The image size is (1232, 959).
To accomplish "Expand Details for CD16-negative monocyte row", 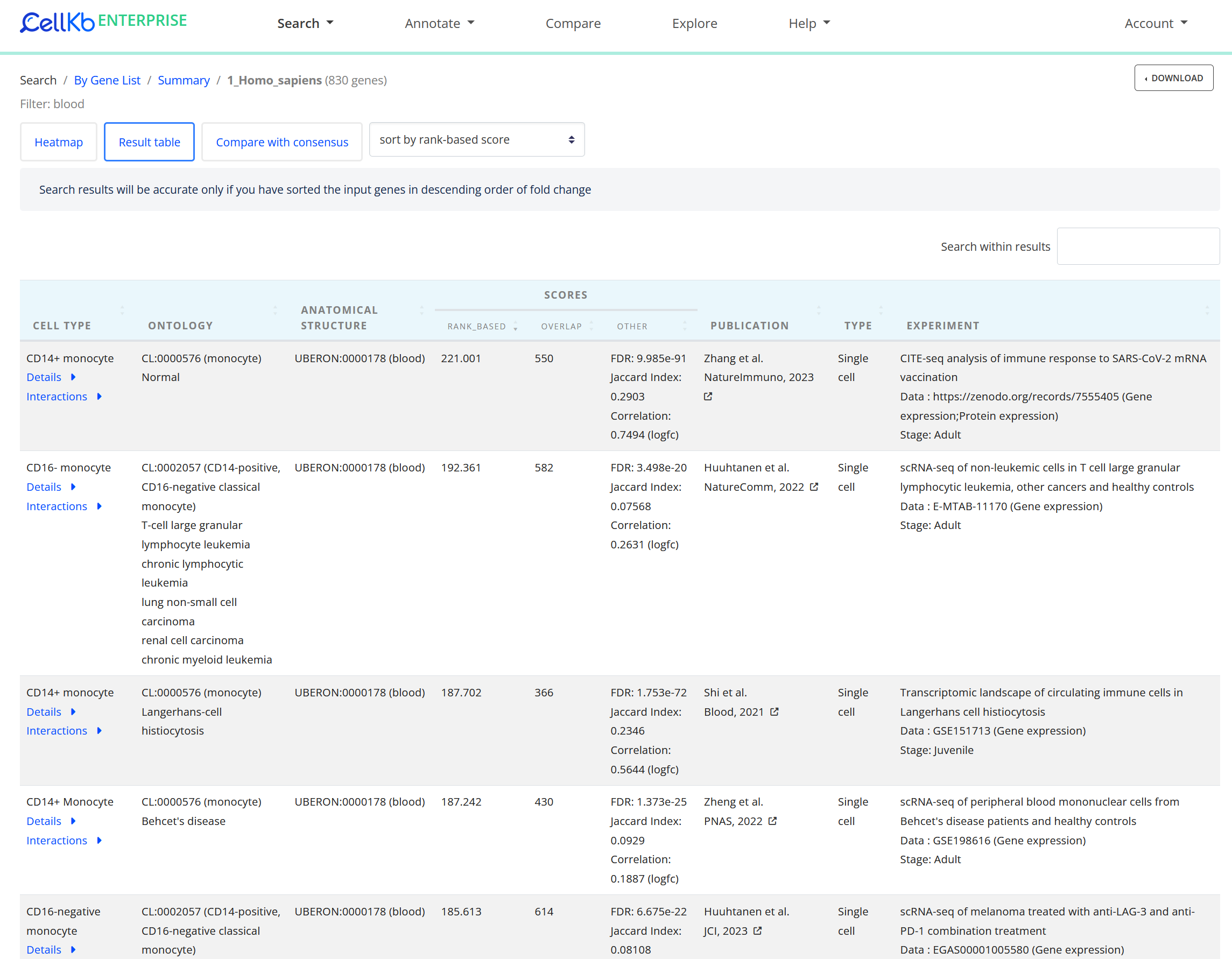I will click(x=51, y=950).
